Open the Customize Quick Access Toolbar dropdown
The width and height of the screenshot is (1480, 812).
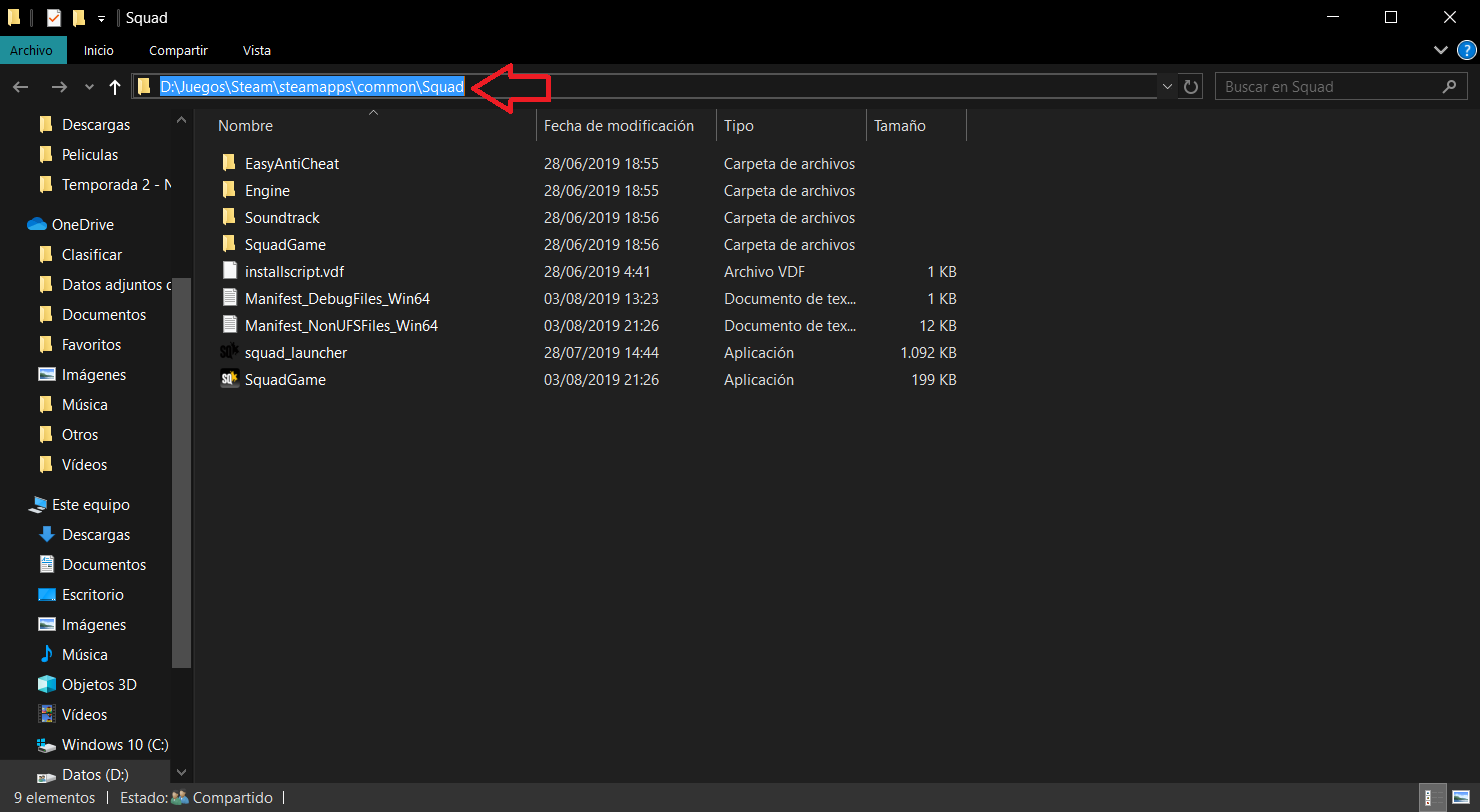(x=101, y=18)
